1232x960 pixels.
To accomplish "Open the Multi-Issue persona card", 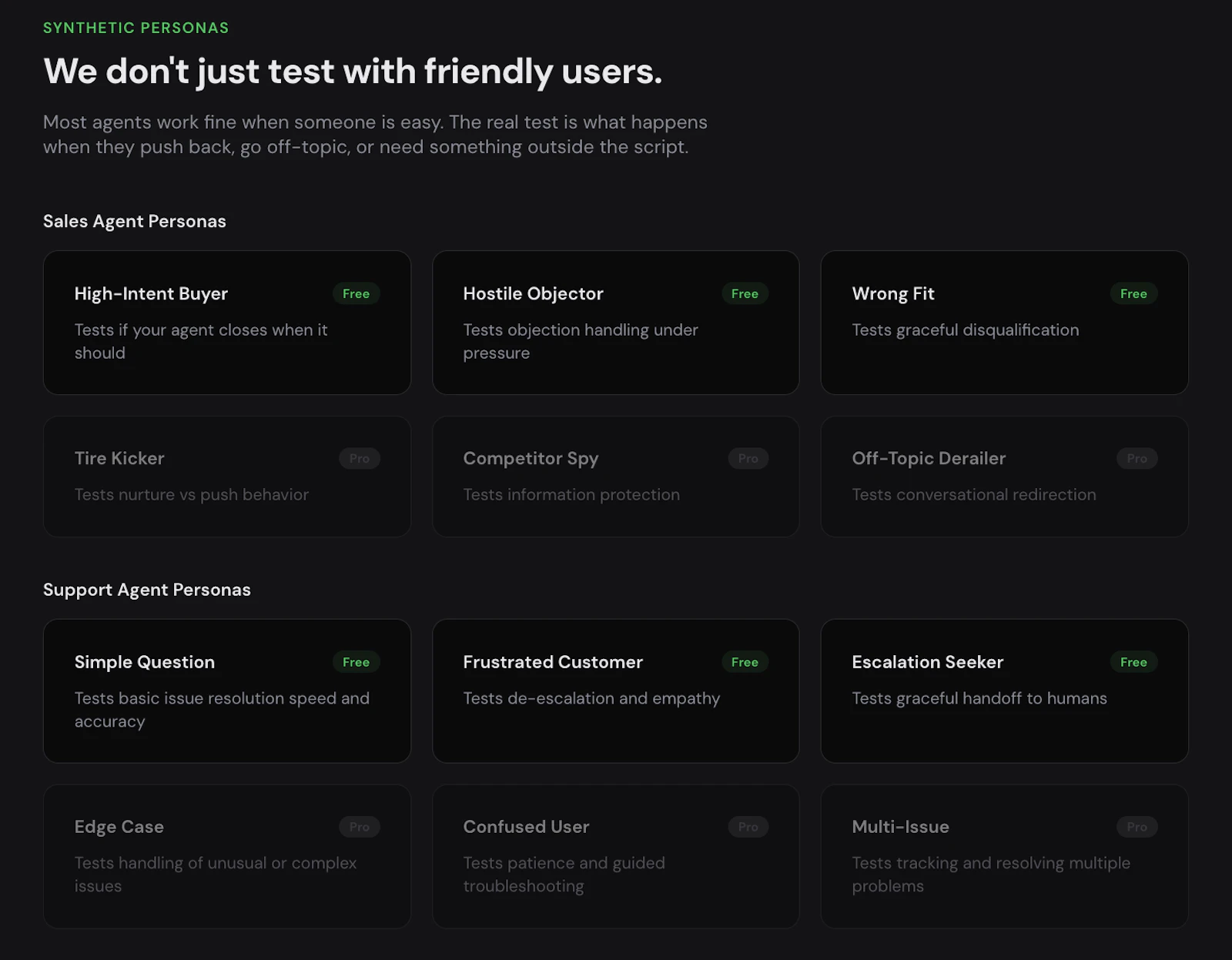I will click(1005, 857).
